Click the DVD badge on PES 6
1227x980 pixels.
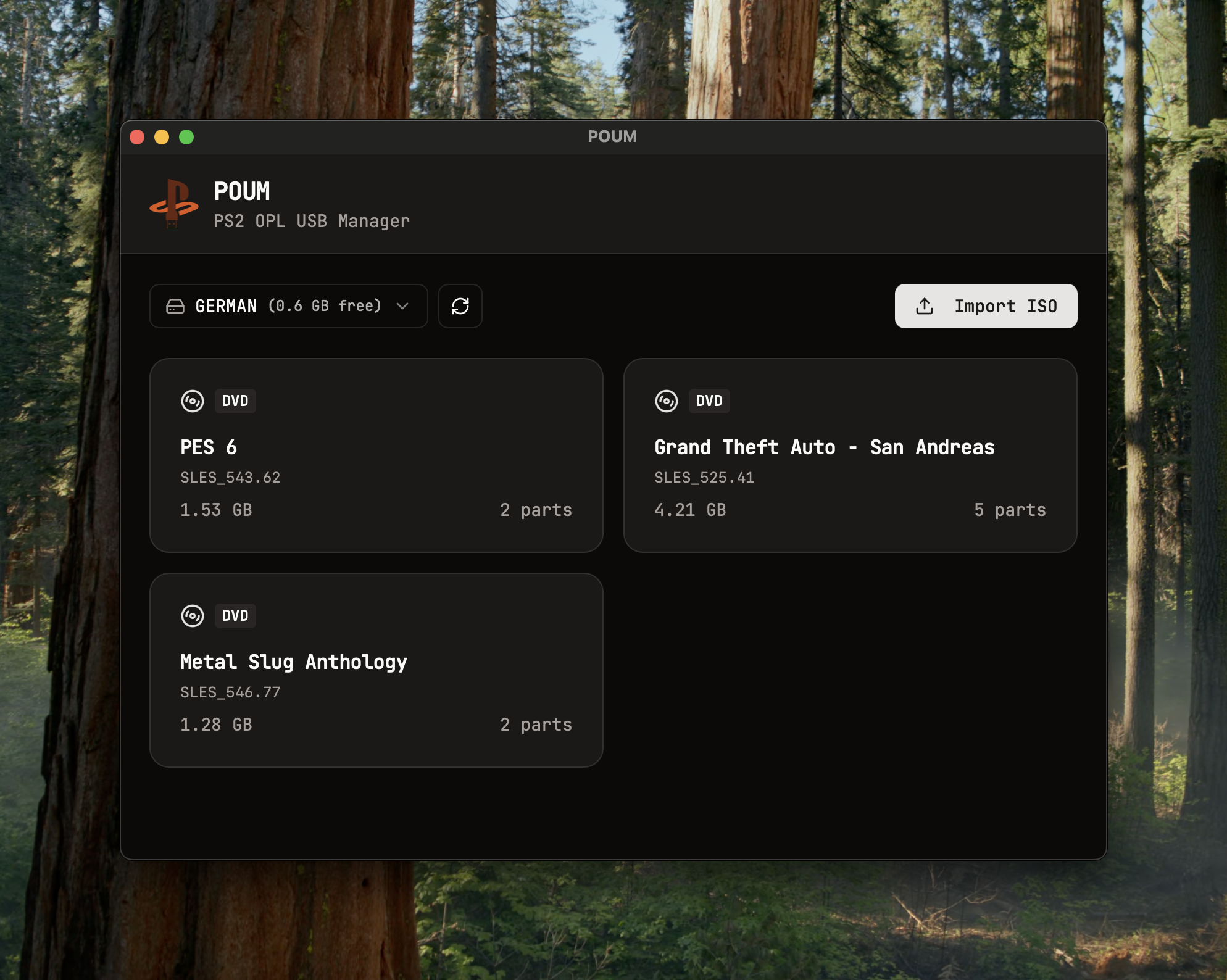click(x=235, y=401)
